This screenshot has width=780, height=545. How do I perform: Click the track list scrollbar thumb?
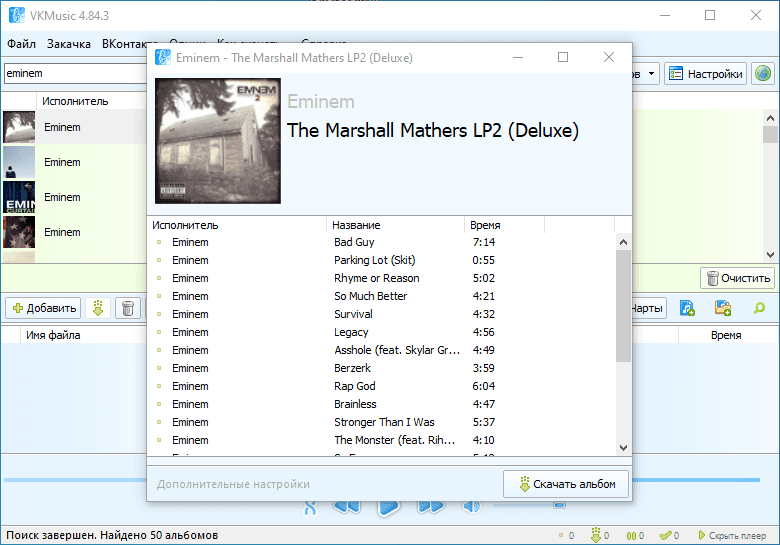tap(623, 306)
